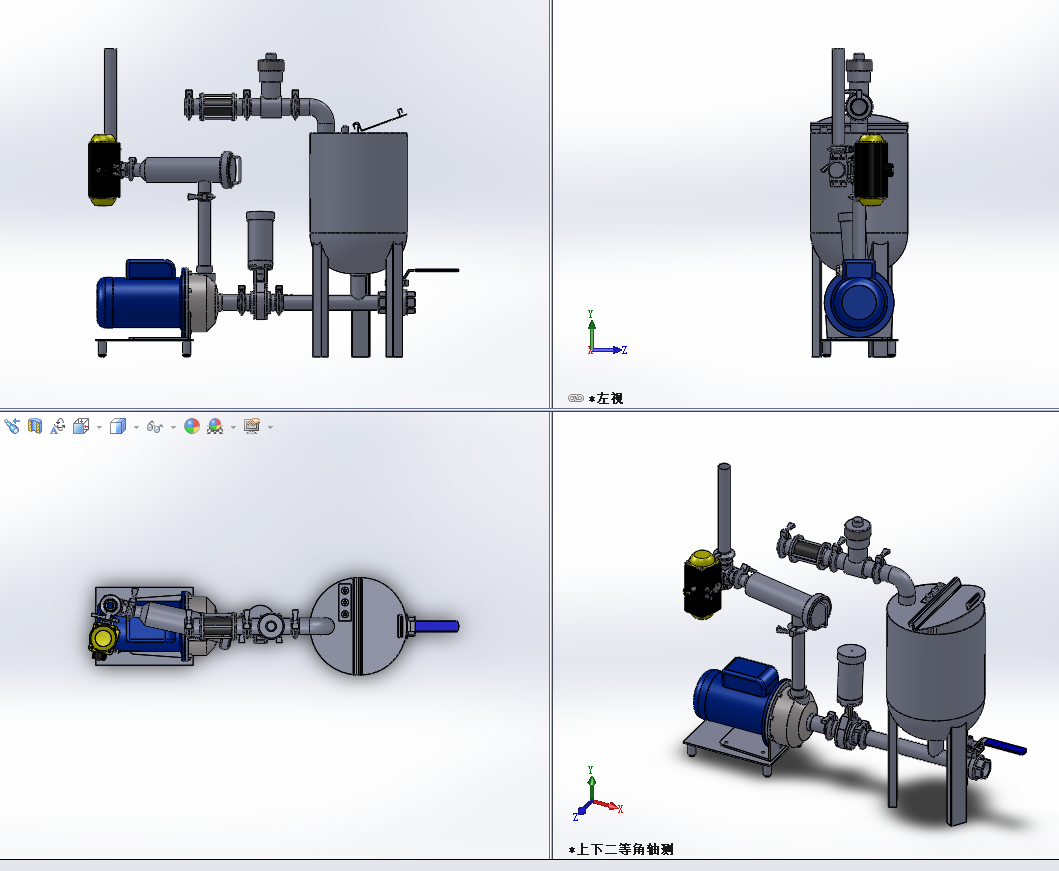
Task: Expand the Hide/Show Items dropdown arrow
Action: tap(174, 427)
